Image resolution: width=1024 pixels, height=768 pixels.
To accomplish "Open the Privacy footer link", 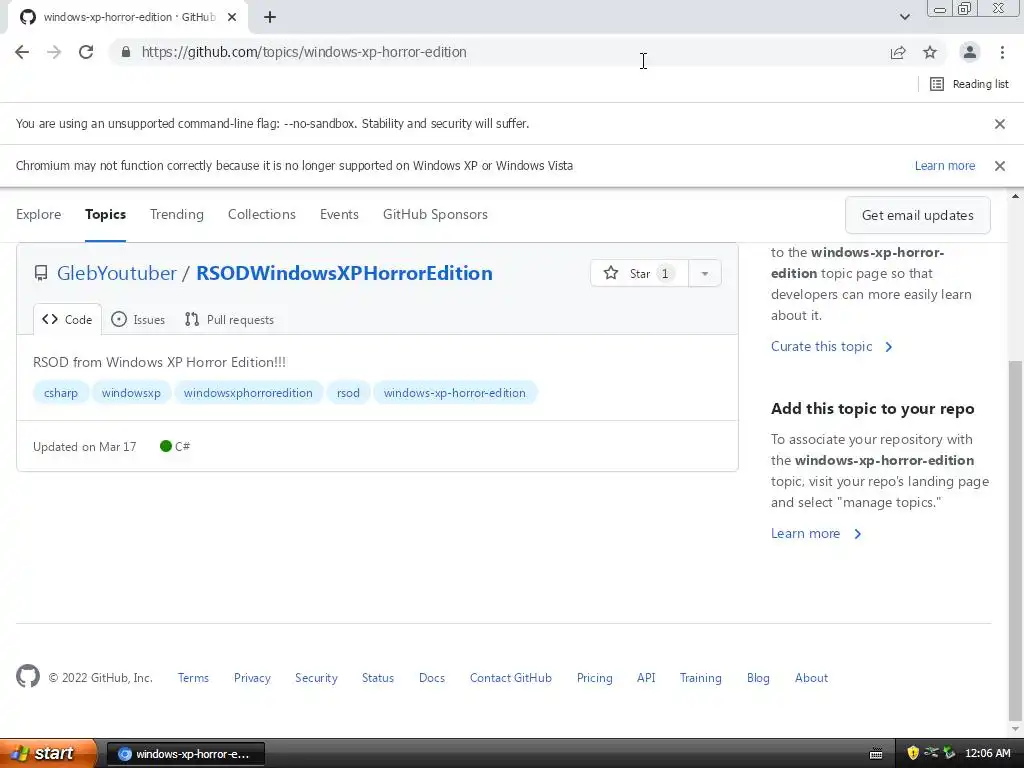I will [252, 678].
